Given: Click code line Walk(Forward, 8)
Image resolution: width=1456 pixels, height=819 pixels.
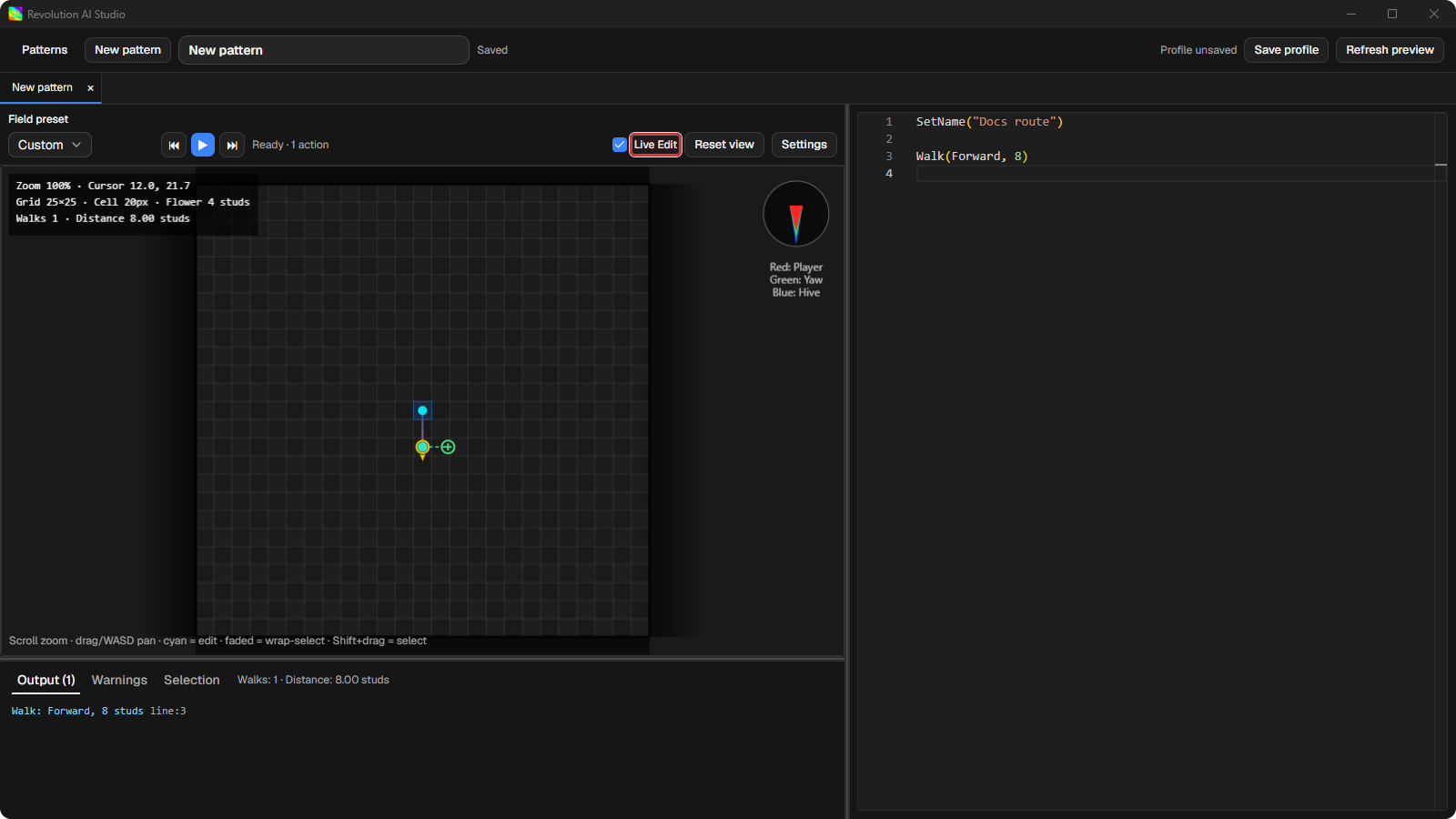Looking at the screenshot, I should [972, 157].
